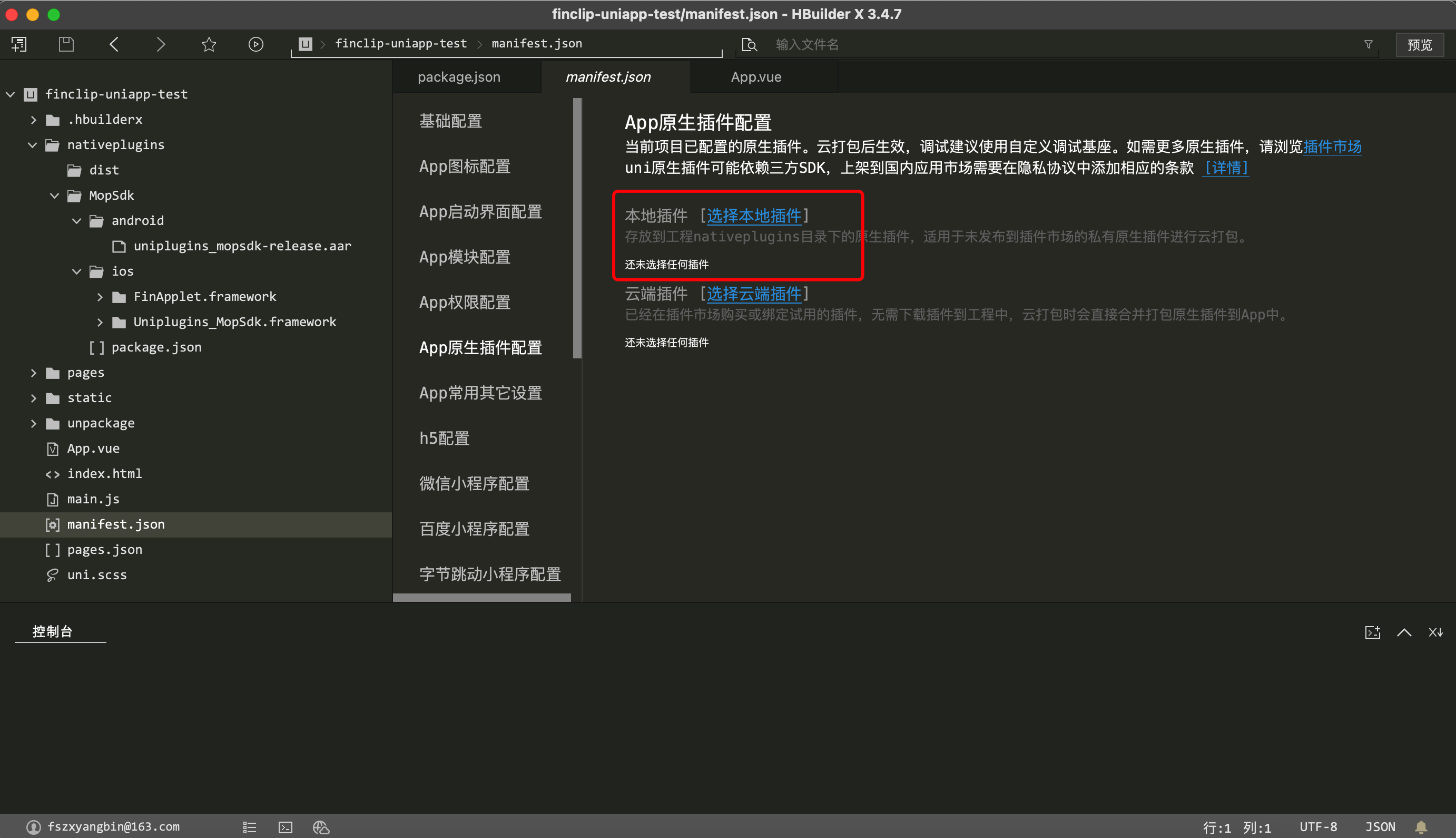Screen dimensions: 1456x838
Task: Switch to the App.vue tab
Action: (756, 77)
